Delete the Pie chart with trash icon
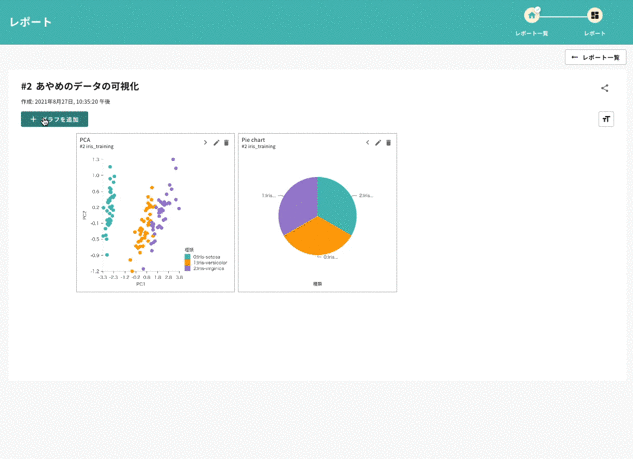Image resolution: width=633 pixels, height=459 pixels. coord(389,143)
